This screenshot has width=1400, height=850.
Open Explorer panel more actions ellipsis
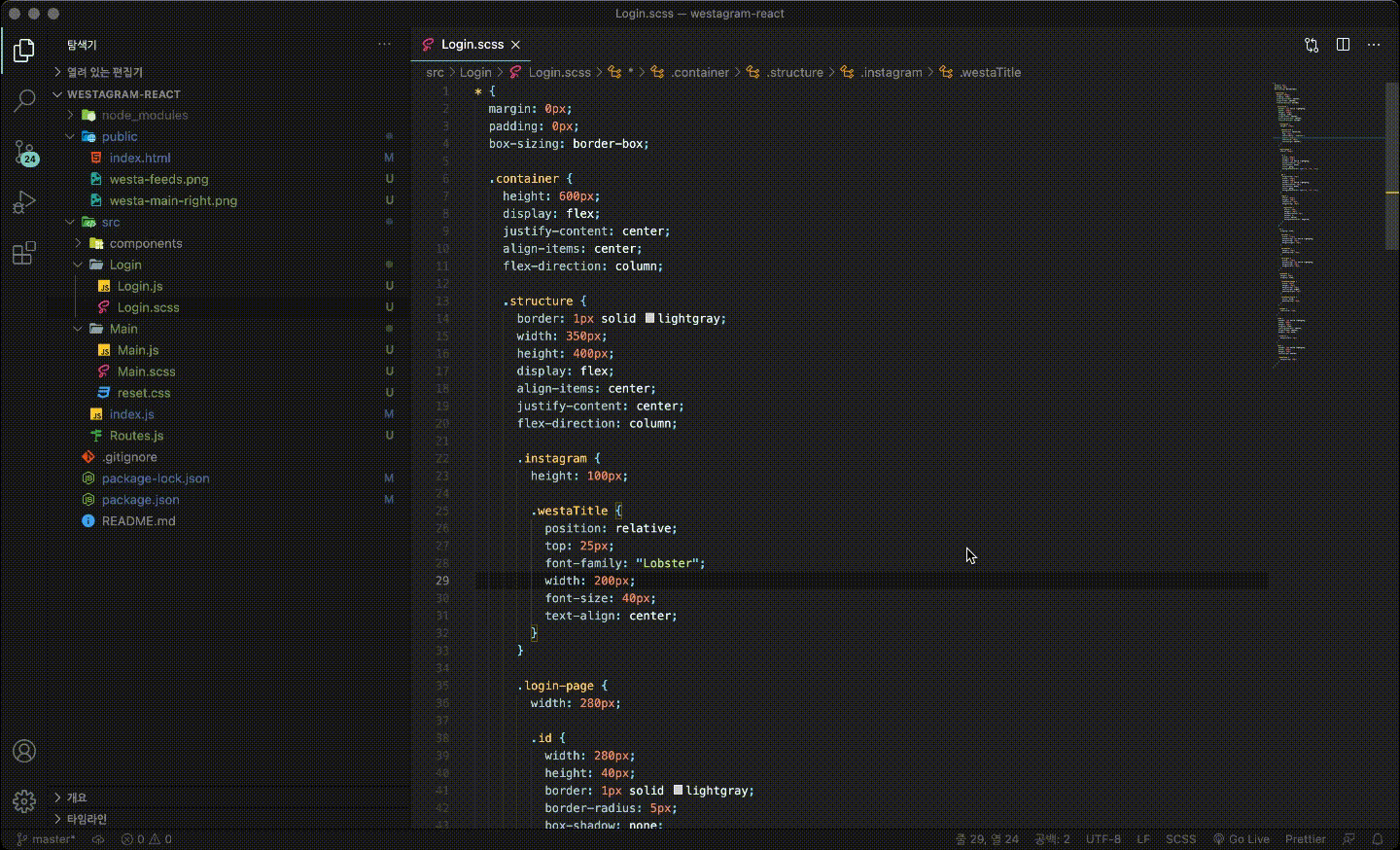385,45
